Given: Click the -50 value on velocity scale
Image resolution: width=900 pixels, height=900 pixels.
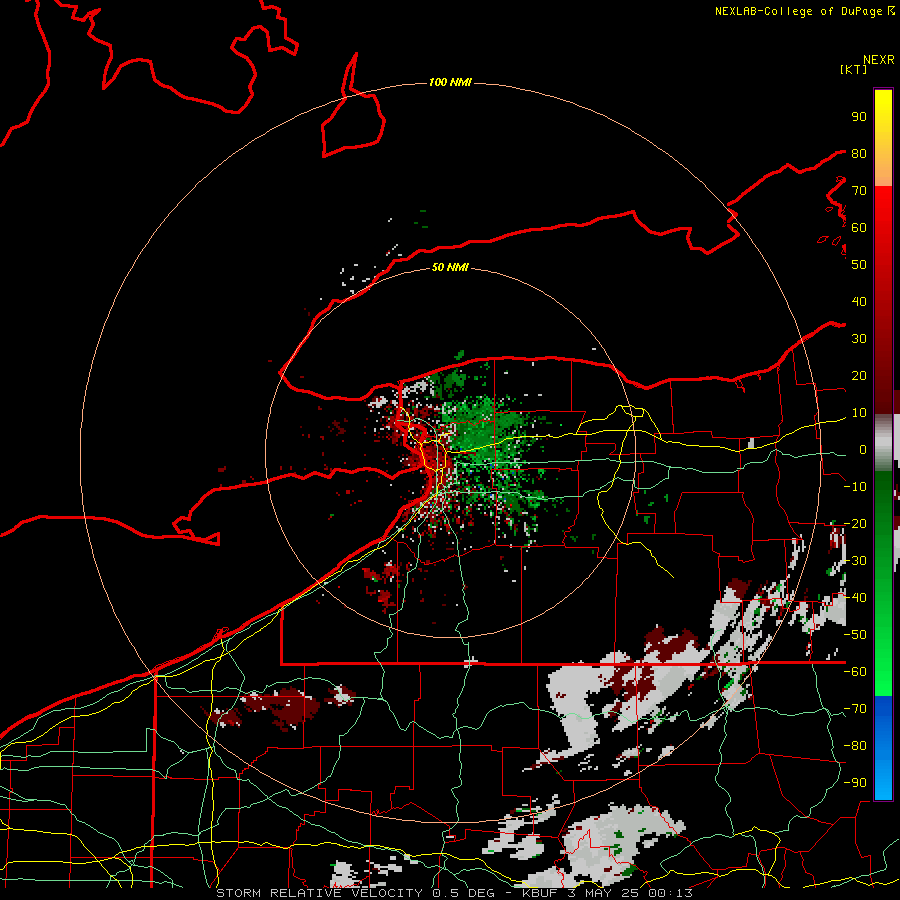Looking at the screenshot, I should [855, 635].
